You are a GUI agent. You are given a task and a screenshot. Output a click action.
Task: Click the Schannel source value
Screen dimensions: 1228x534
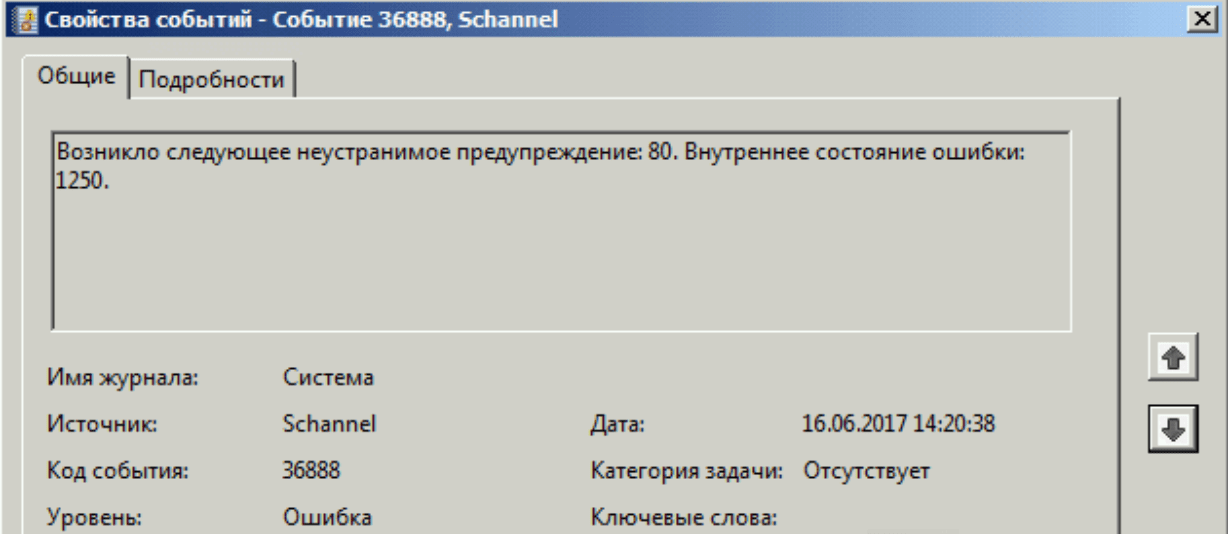pyautogui.click(x=329, y=424)
